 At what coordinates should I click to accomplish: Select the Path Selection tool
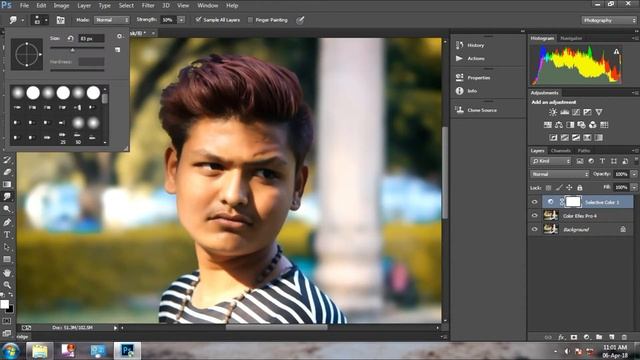point(7,247)
